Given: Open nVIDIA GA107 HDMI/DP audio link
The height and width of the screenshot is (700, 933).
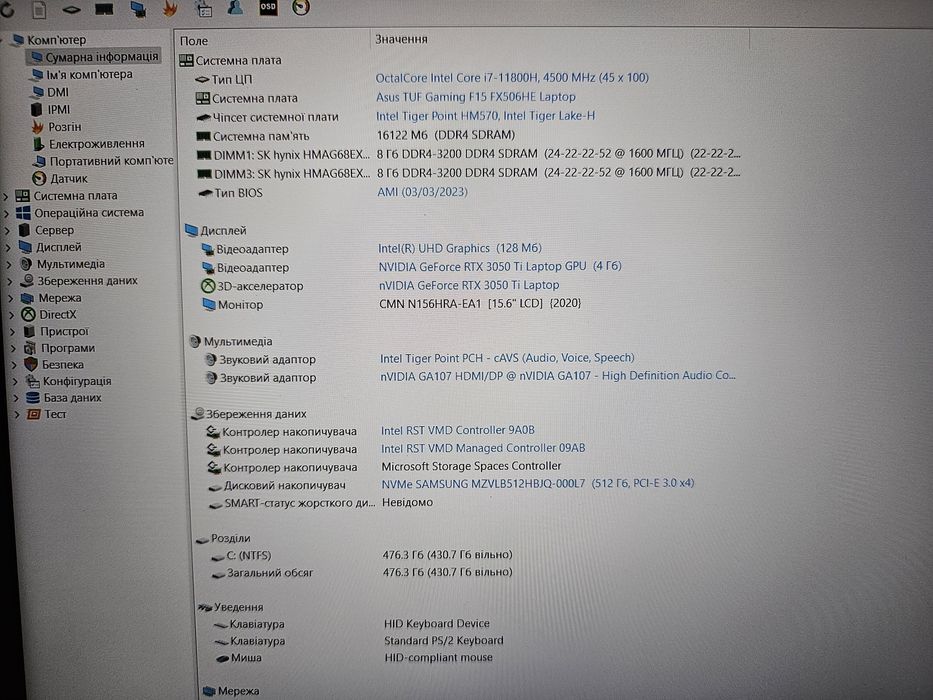Looking at the screenshot, I should tap(558, 376).
